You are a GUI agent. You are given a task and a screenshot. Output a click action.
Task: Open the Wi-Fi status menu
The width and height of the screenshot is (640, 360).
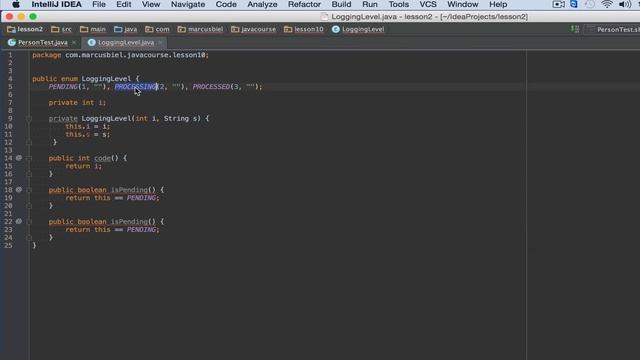tap(607, 4)
